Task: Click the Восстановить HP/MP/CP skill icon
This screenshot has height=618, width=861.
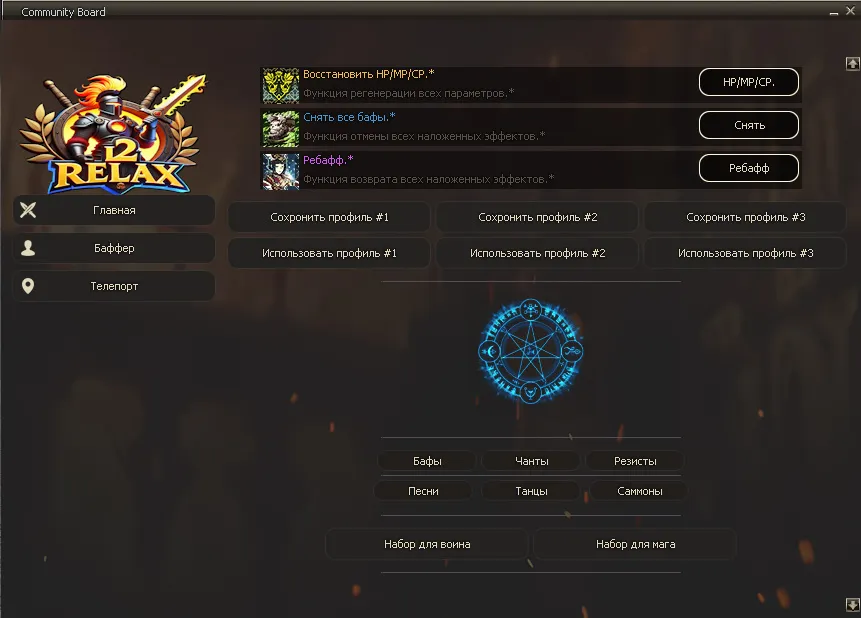Action: pos(281,86)
